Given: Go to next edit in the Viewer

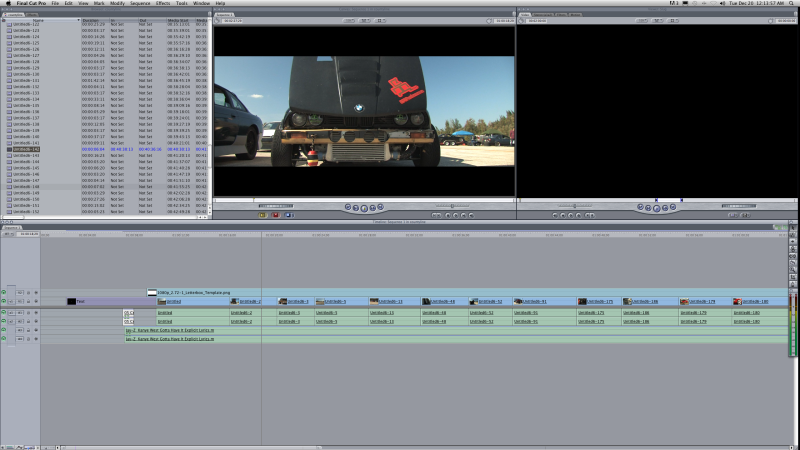Looking at the screenshot, I should (x=673, y=207).
